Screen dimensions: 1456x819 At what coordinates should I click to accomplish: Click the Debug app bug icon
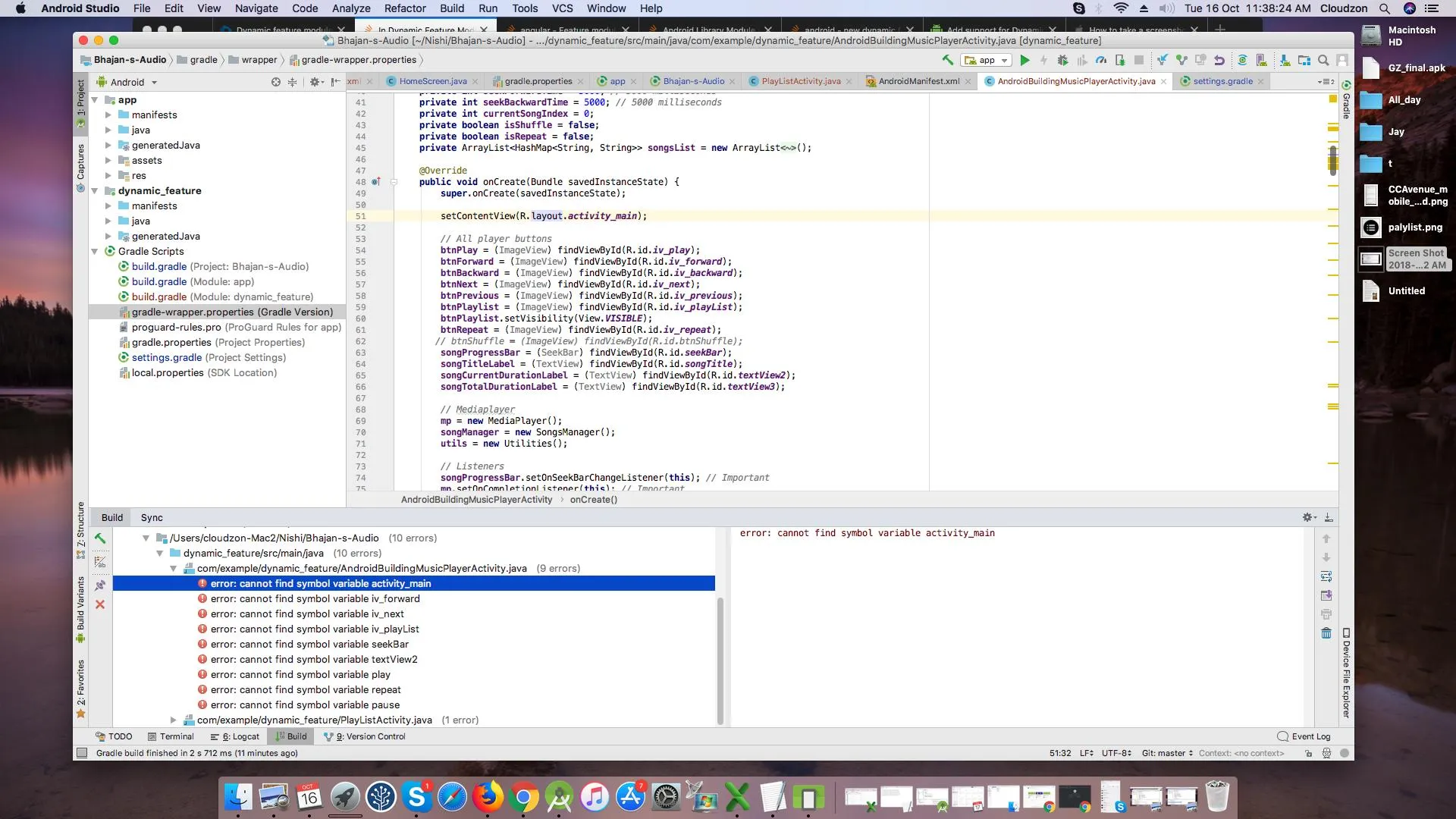(x=1062, y=60)
